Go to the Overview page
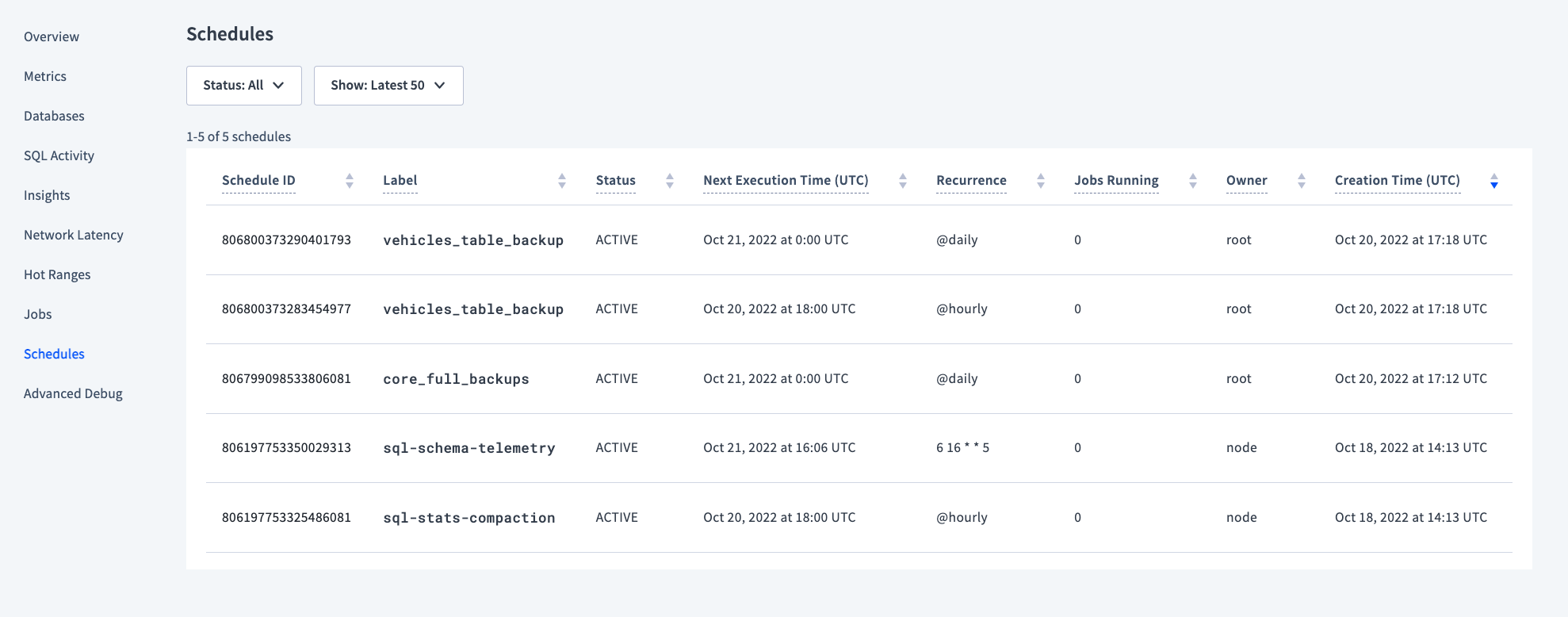The width and height of the screenshot is (1568, 617). click(52, 36)
